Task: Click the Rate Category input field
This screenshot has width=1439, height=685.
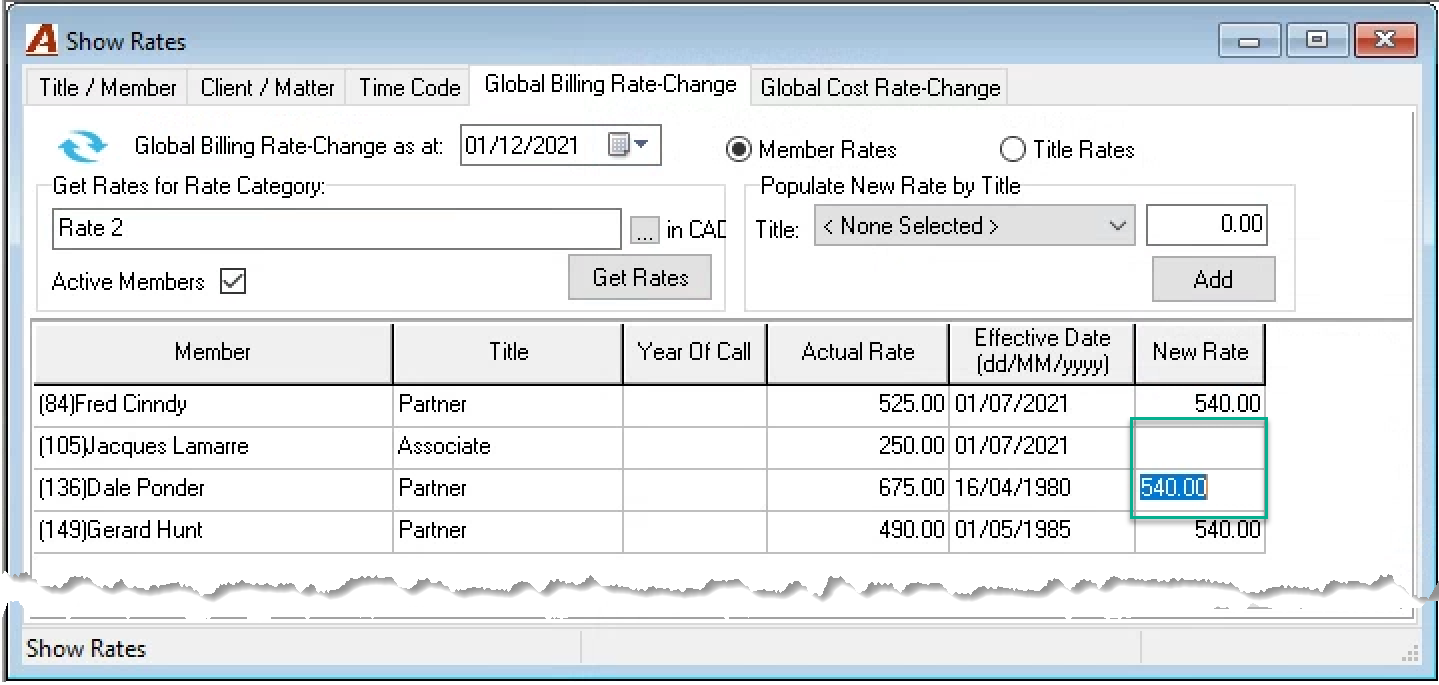Action: tap(337, 228)
